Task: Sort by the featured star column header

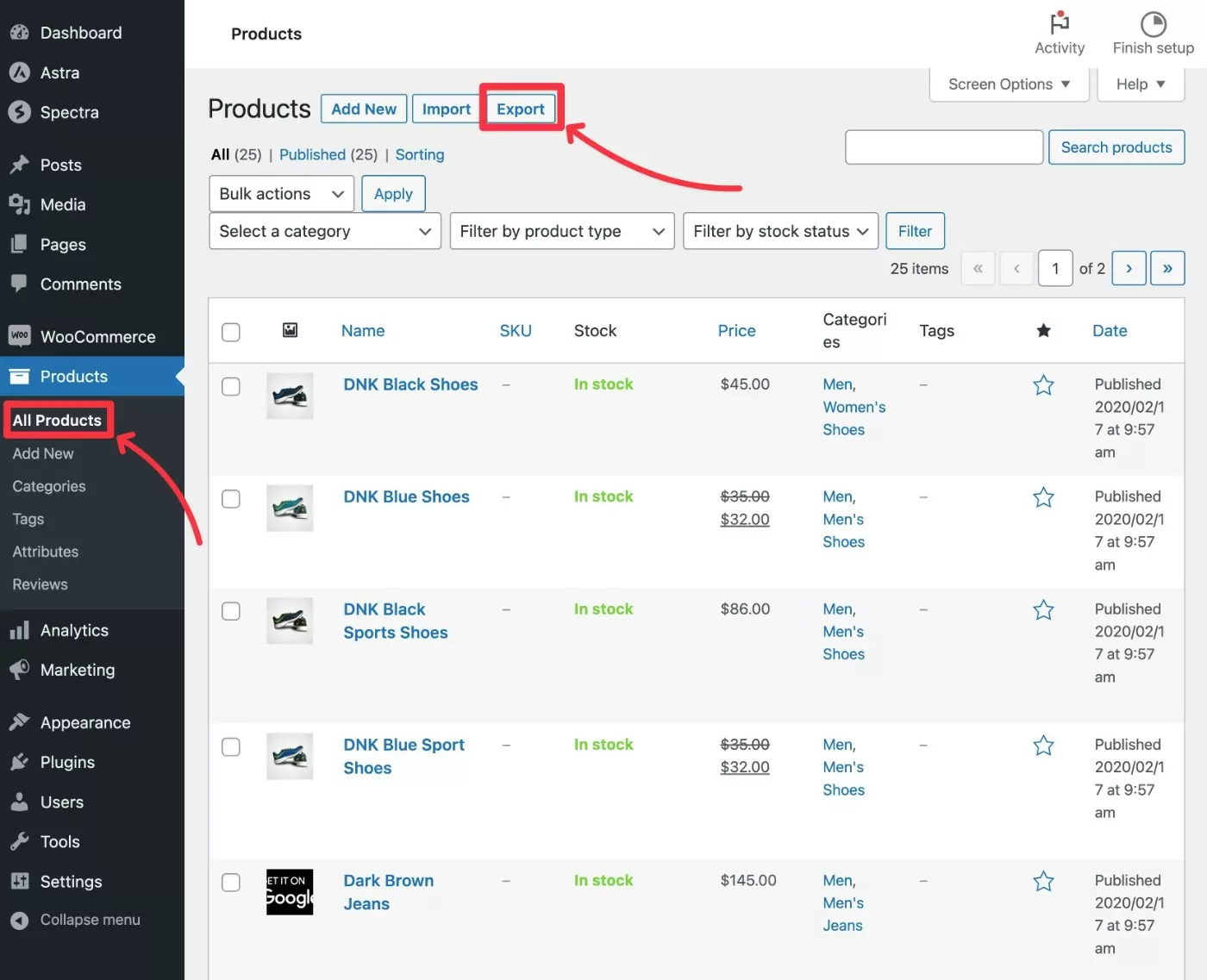Action: tap(1043, 330)
